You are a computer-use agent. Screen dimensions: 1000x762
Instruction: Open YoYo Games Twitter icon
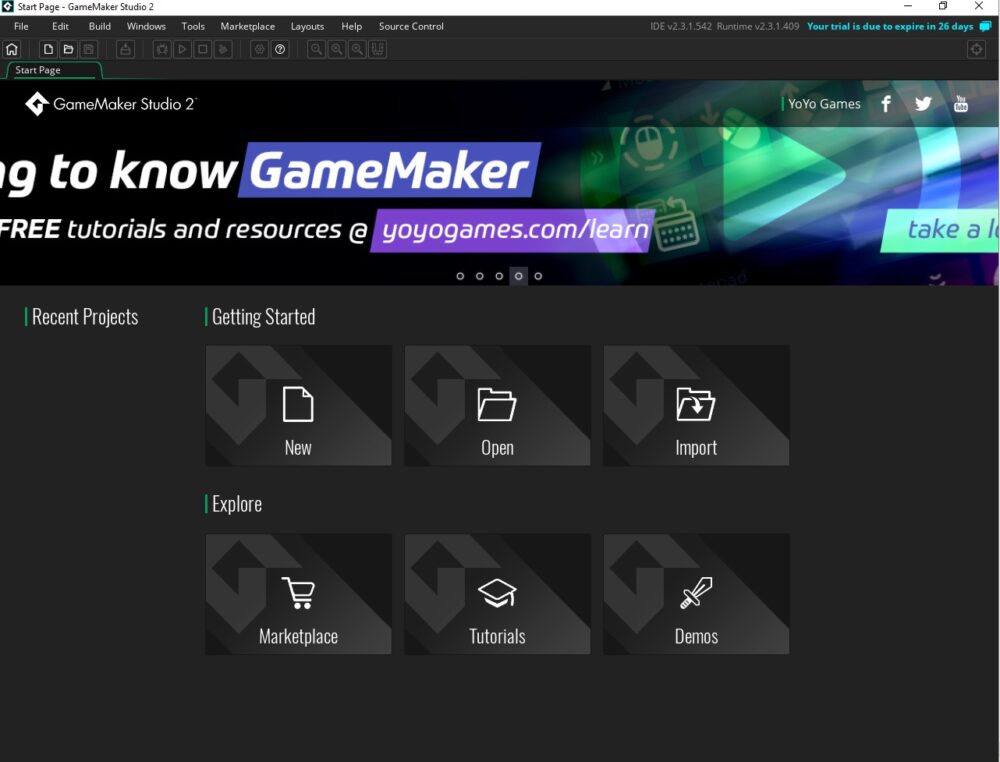[x=923, y=104]
